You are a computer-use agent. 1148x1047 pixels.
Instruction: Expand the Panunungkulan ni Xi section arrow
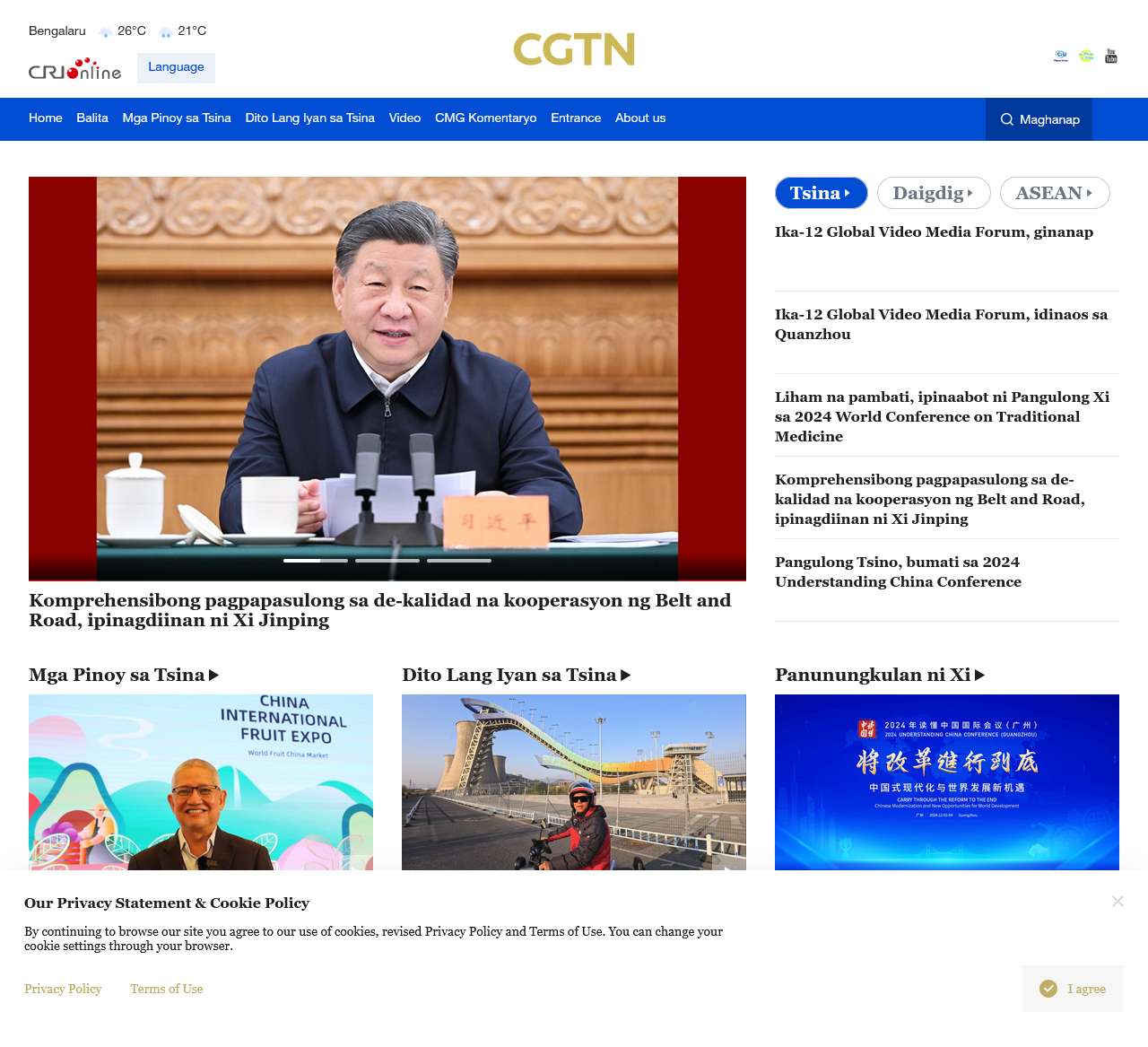(979, 675)
